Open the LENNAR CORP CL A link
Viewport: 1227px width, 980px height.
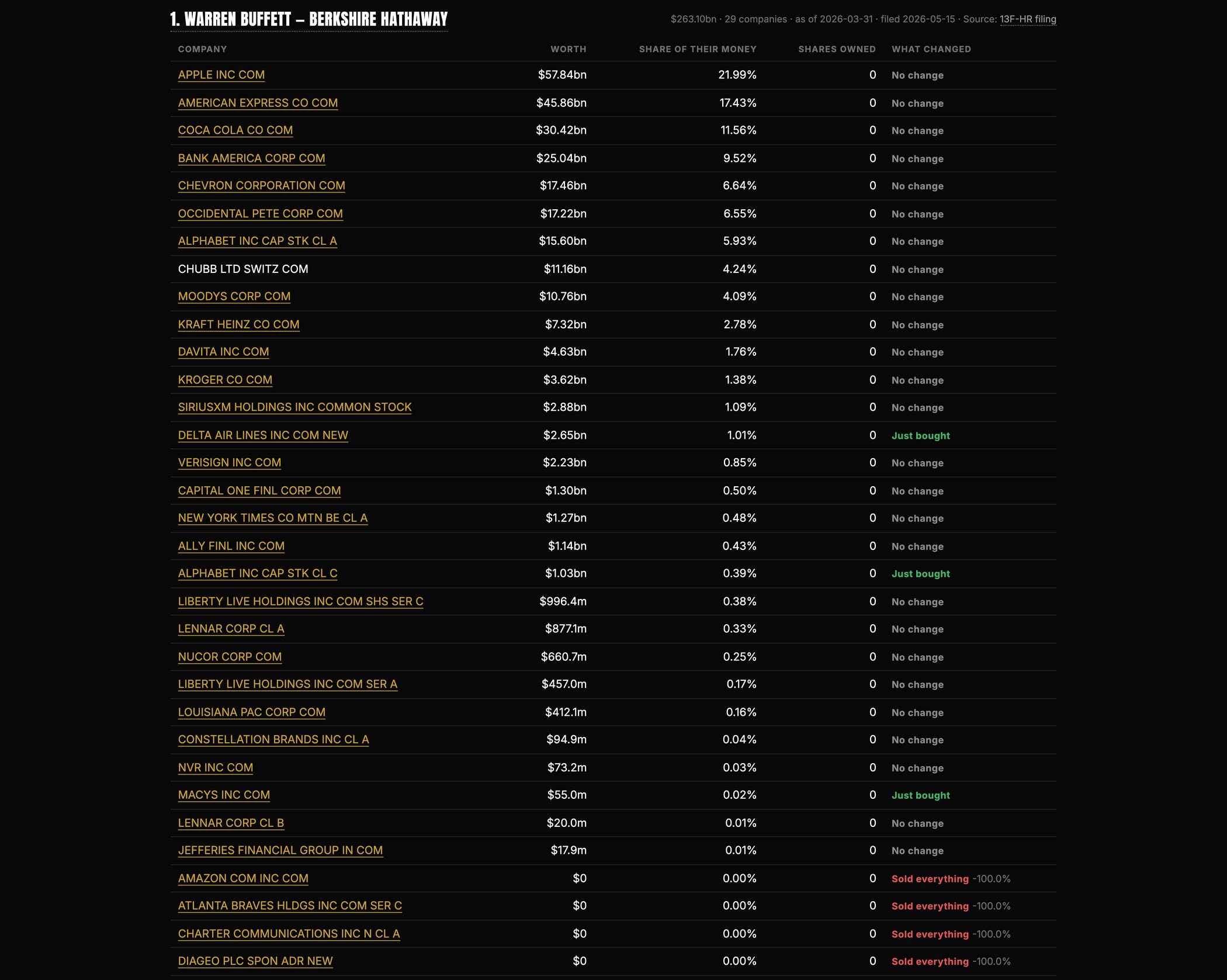point(231,629)
